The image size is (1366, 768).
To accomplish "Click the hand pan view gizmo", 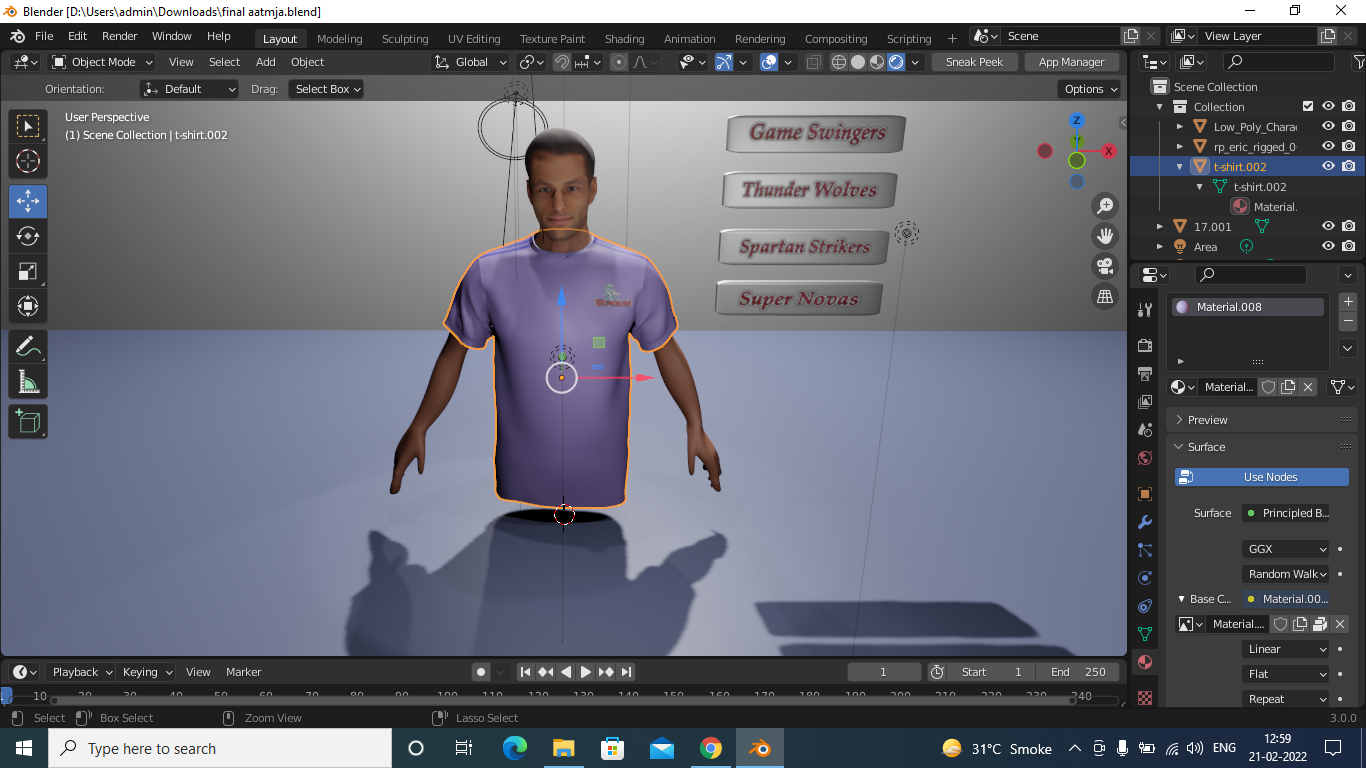I will pyautogui.click(x=1105, y=236).
